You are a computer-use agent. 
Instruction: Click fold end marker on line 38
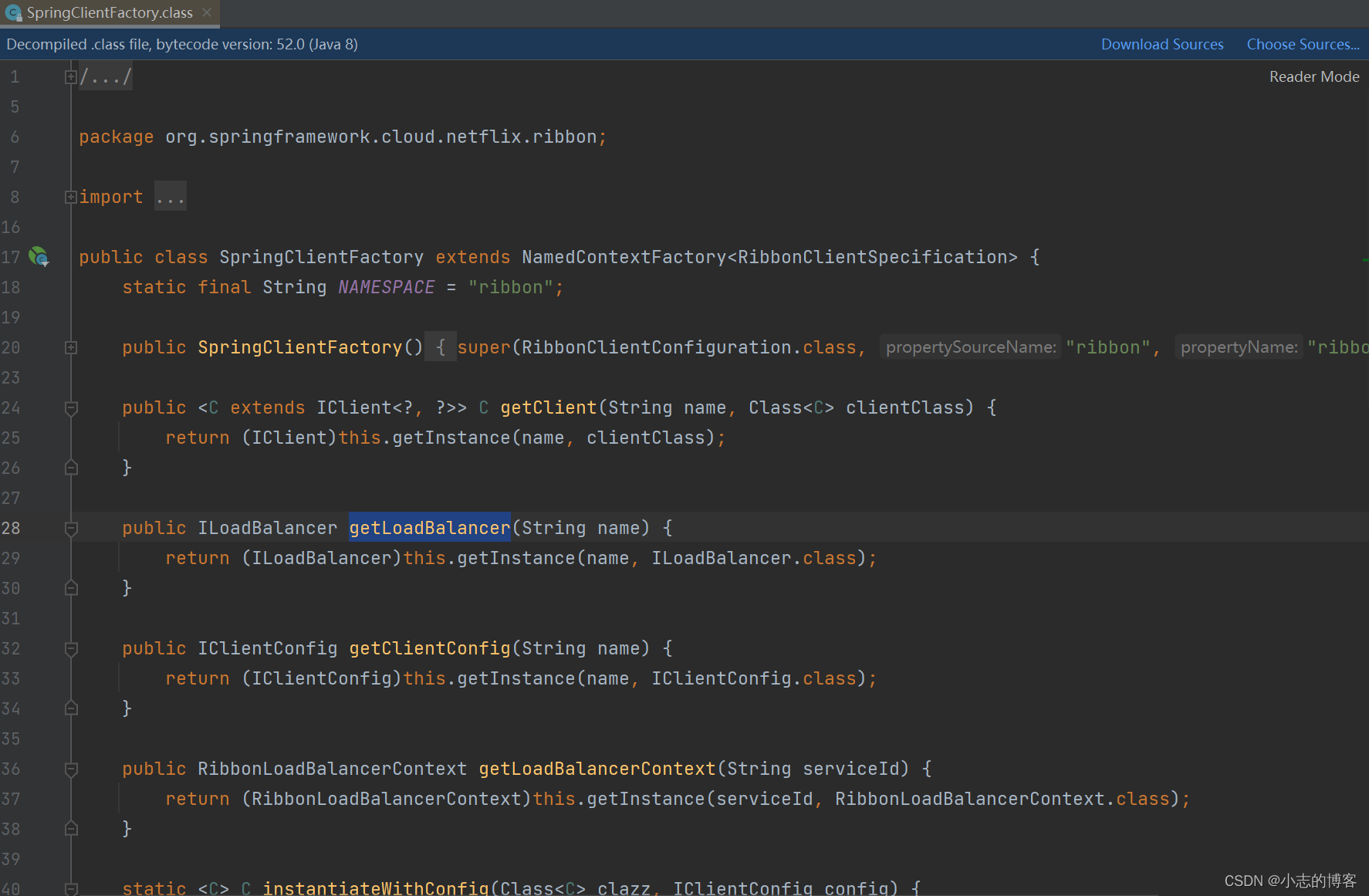click(x=71, y=829)
